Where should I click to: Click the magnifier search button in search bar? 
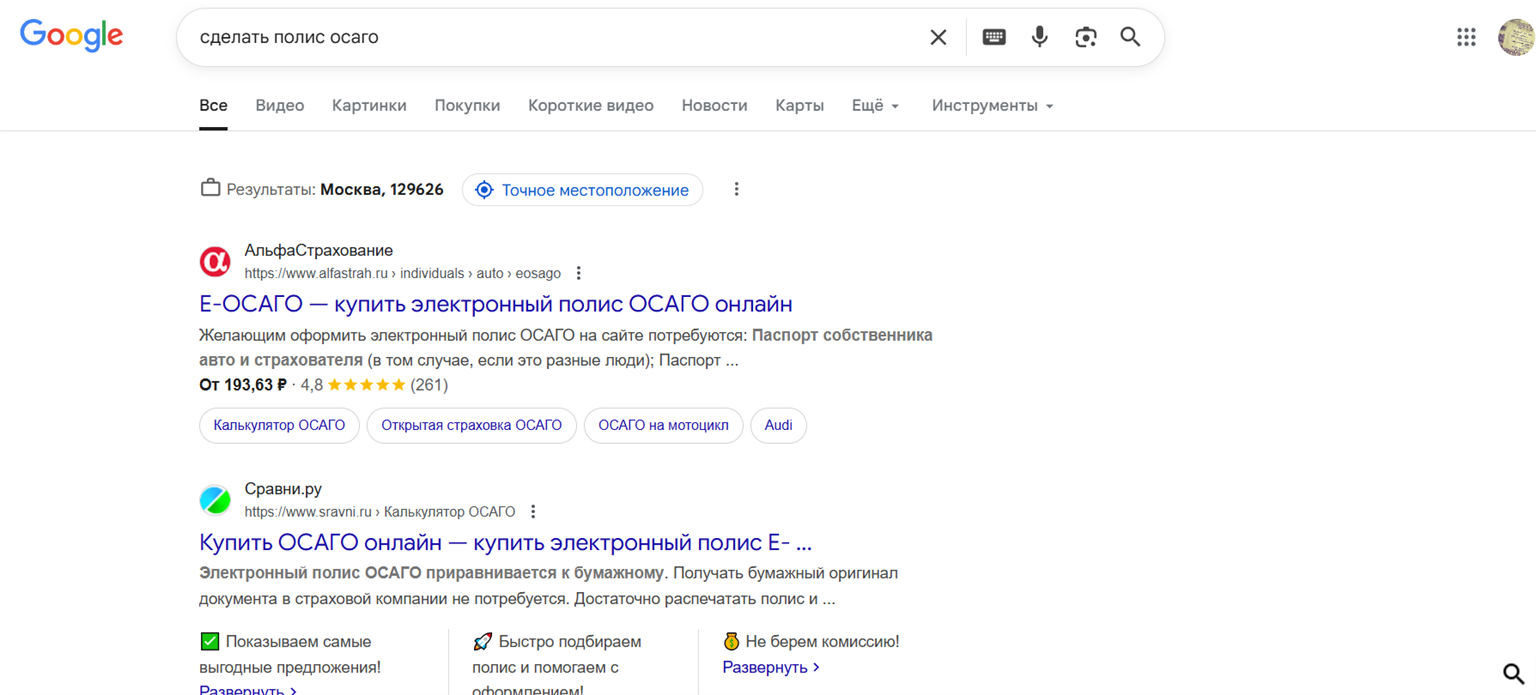pyautogui.click(x=1130, y=37)
